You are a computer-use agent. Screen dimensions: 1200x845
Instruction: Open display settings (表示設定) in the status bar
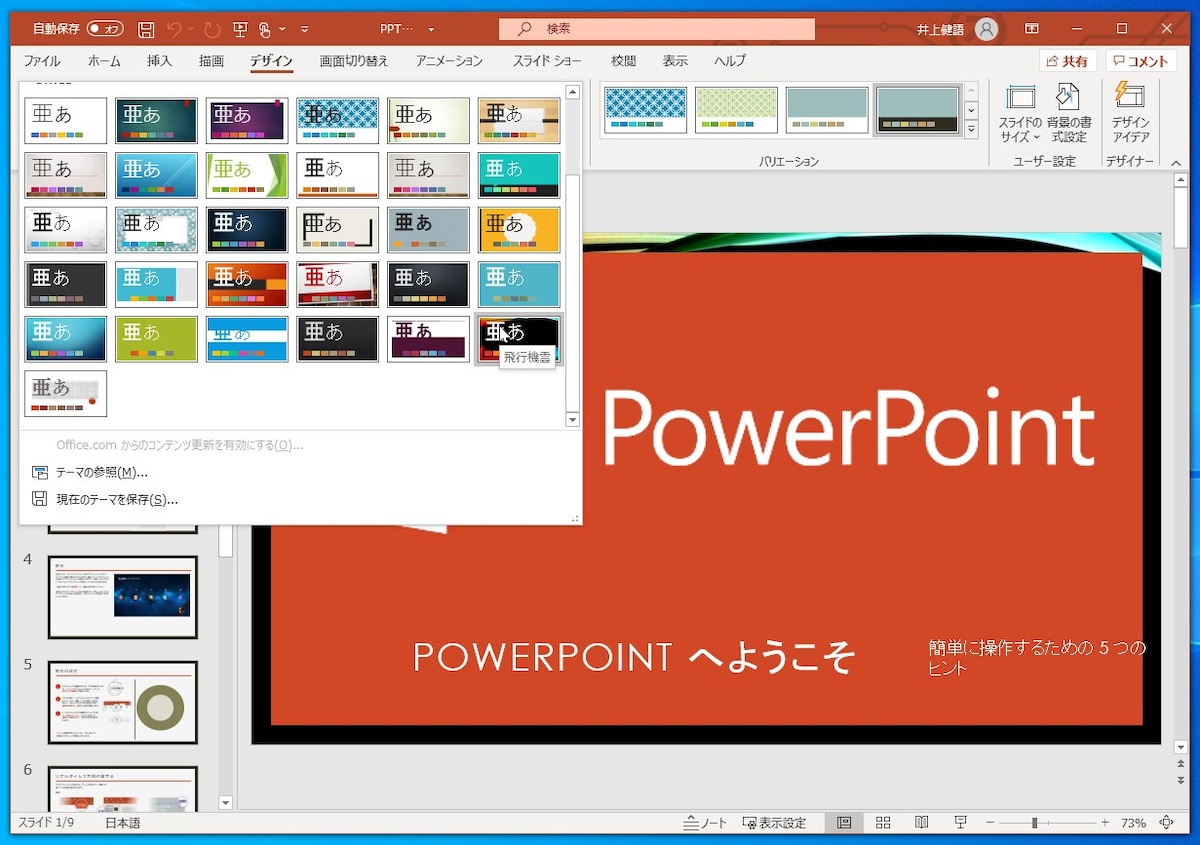click(774, 823)
